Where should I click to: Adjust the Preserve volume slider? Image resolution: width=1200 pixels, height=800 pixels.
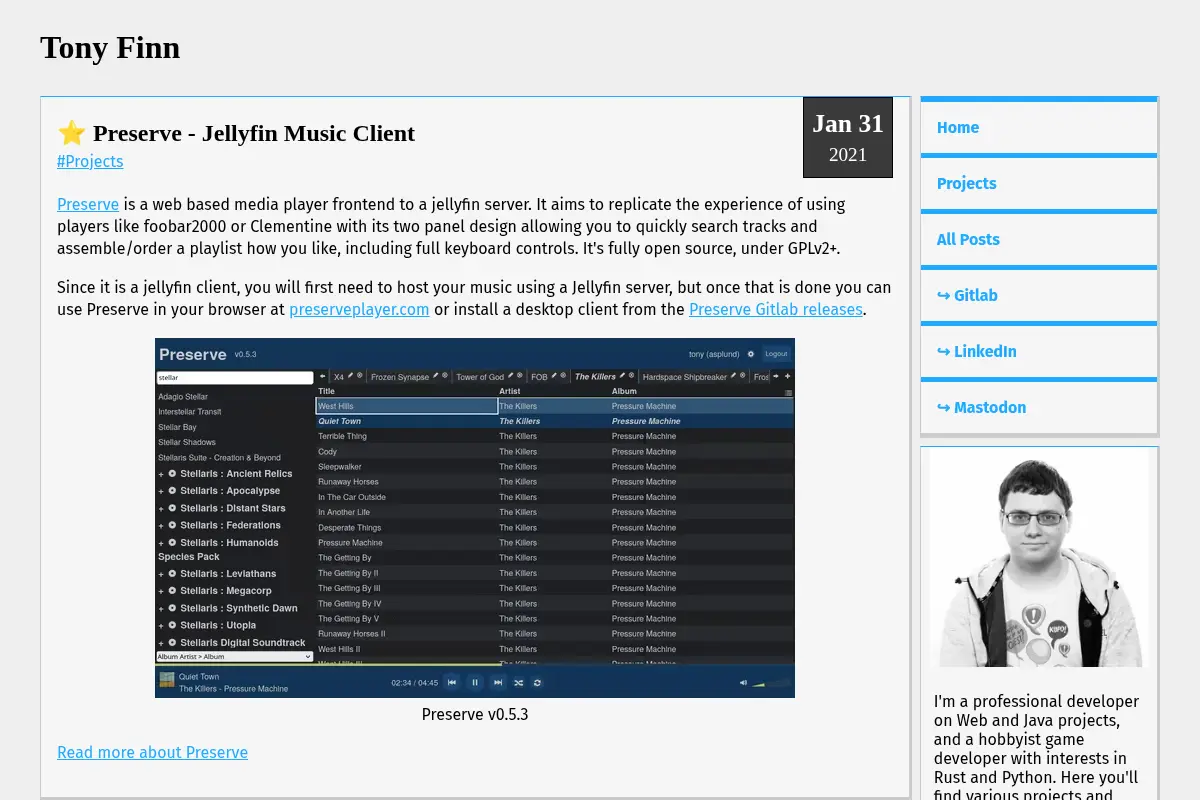pyautogui.click(x=771, y=683)
